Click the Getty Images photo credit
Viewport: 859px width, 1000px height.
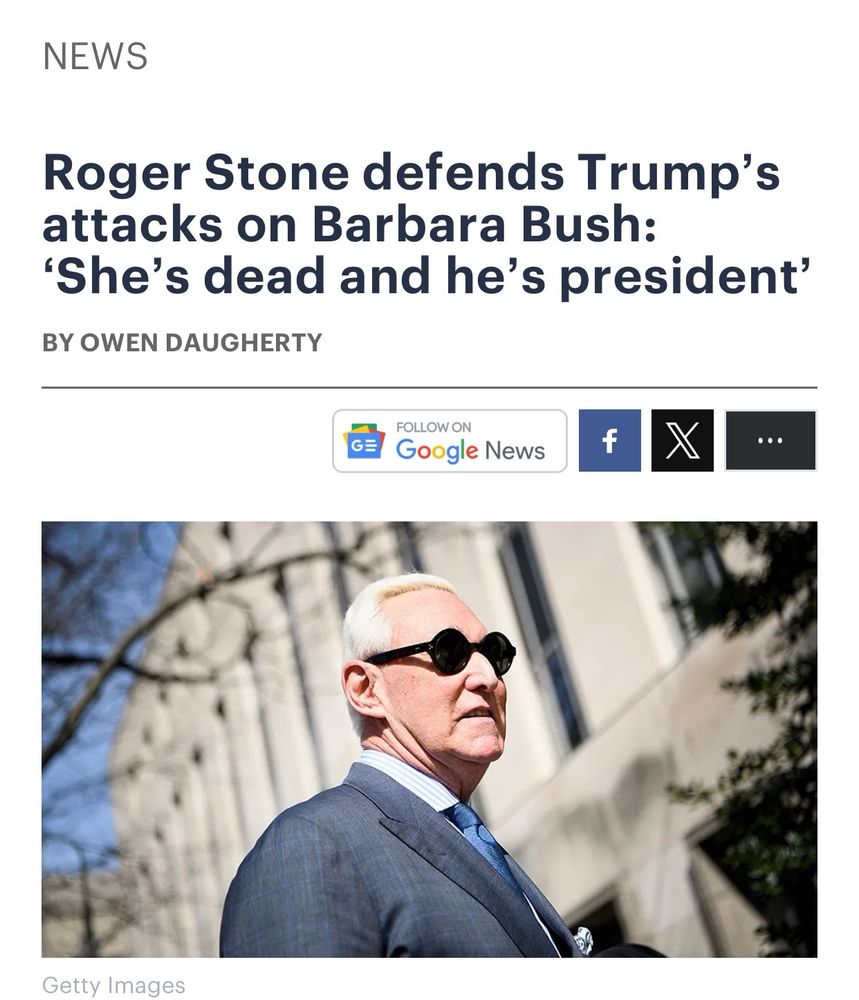tap(114, 985)
